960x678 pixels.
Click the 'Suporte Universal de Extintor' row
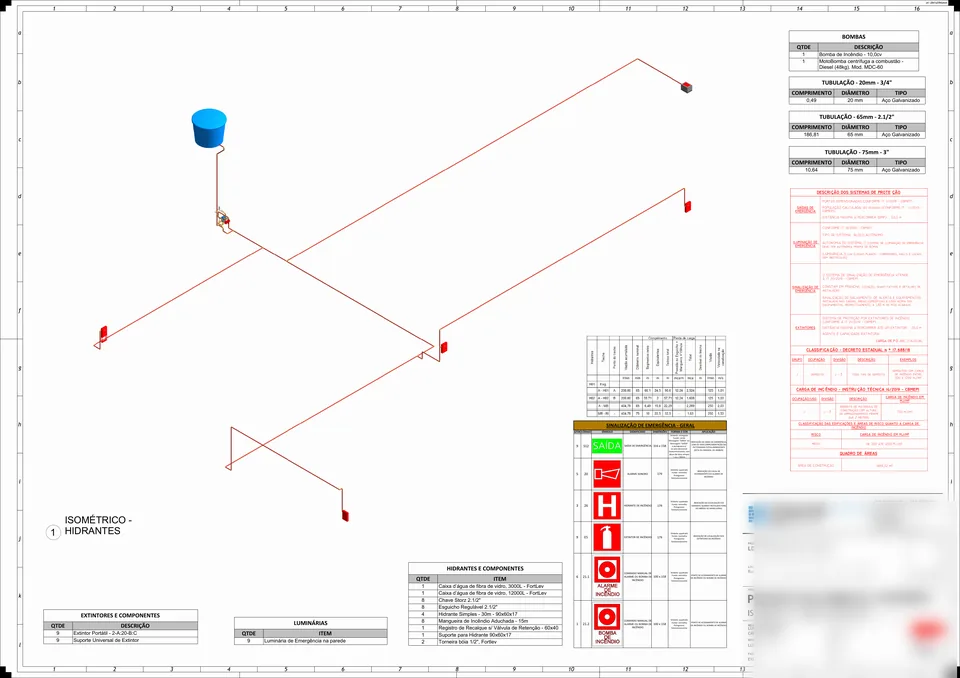121,641
